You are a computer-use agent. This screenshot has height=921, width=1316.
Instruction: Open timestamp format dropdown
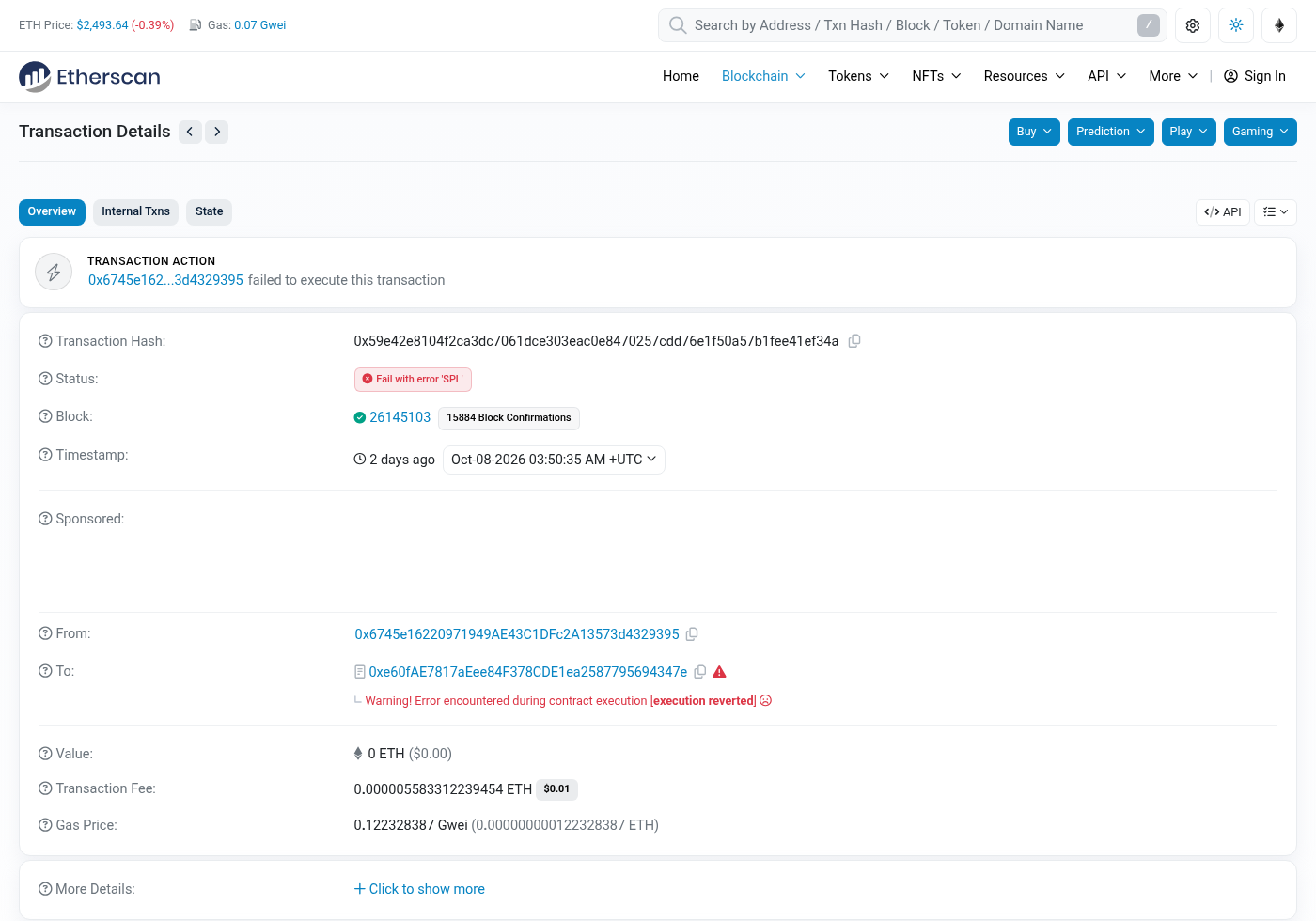click(x=554, y=460)
